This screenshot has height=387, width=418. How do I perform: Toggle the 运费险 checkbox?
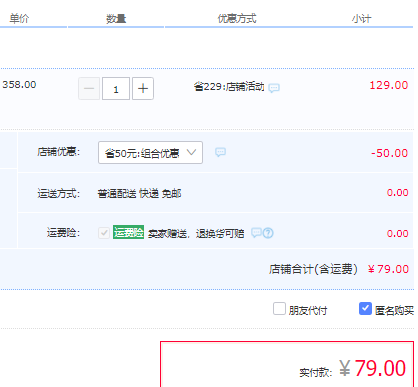[x=104, y=233]
